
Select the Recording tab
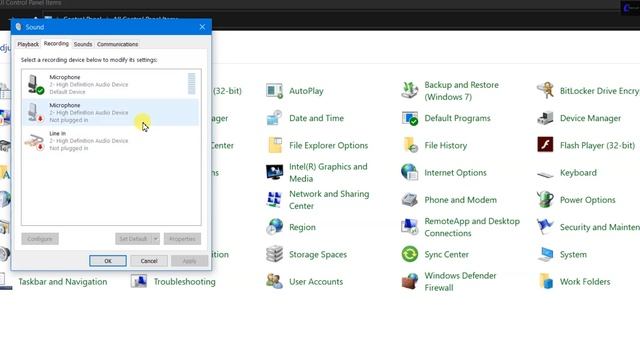(56, 44)
